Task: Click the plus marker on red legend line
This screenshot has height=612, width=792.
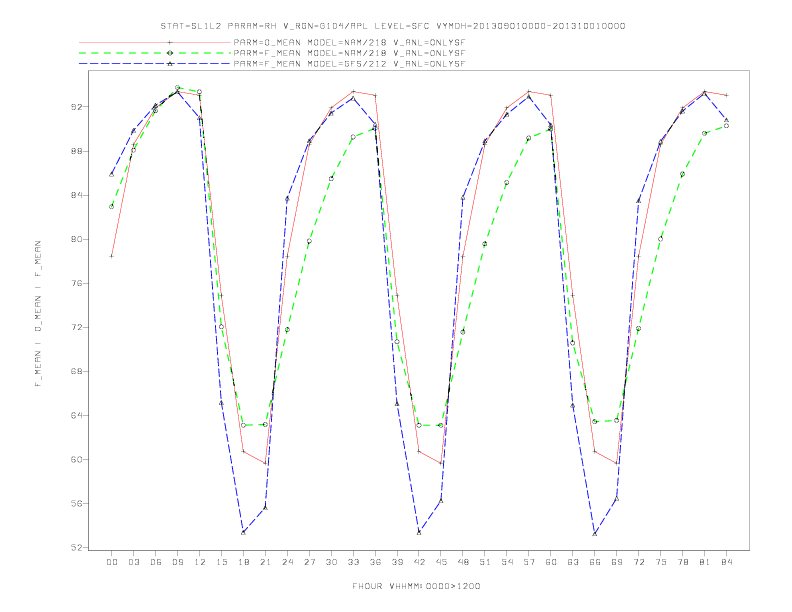Action: pos(170,42)
